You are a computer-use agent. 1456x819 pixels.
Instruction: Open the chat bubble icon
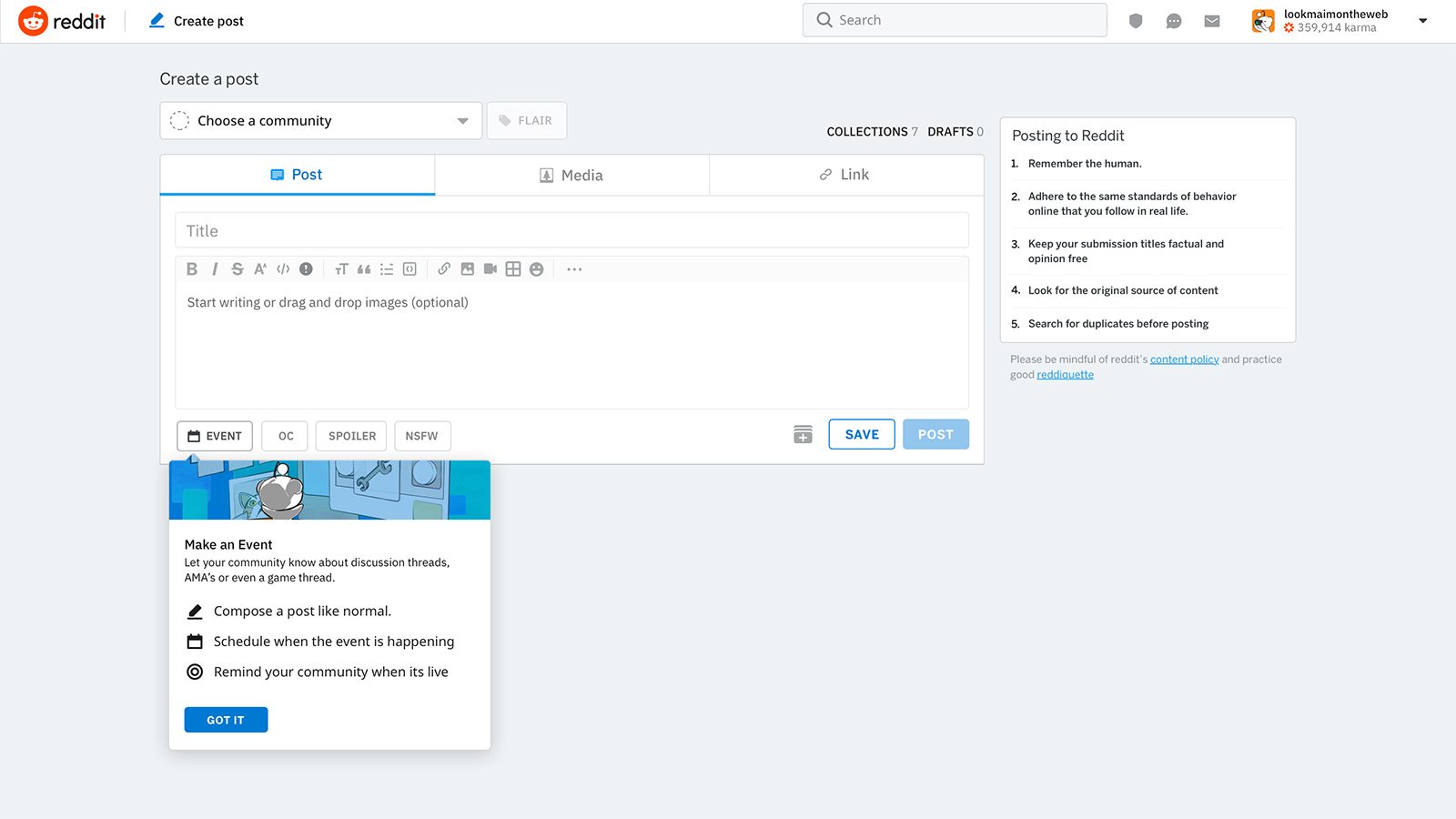1174,21
